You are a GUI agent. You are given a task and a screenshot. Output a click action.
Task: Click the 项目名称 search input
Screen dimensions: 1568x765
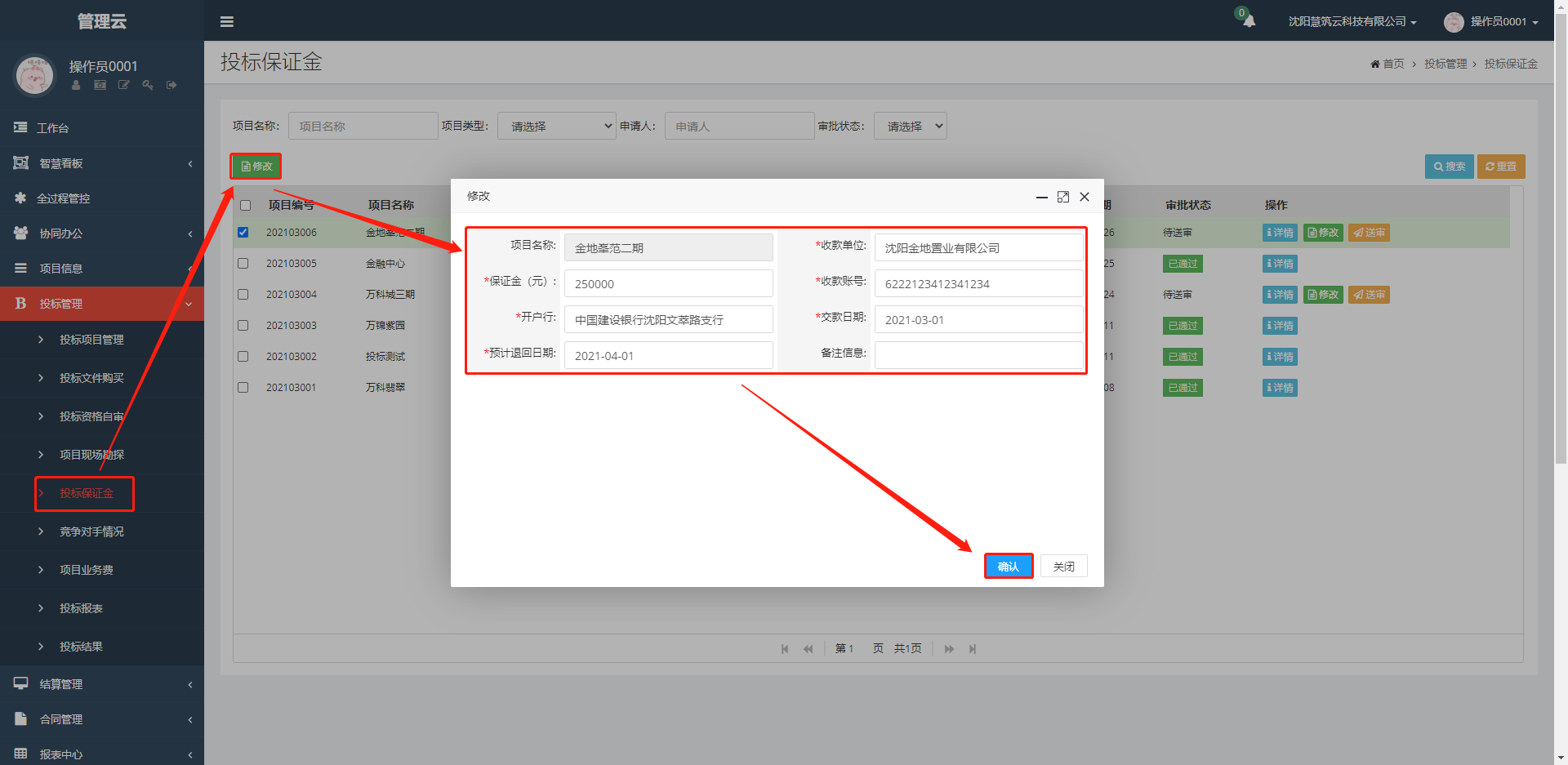tap(363, 126)
